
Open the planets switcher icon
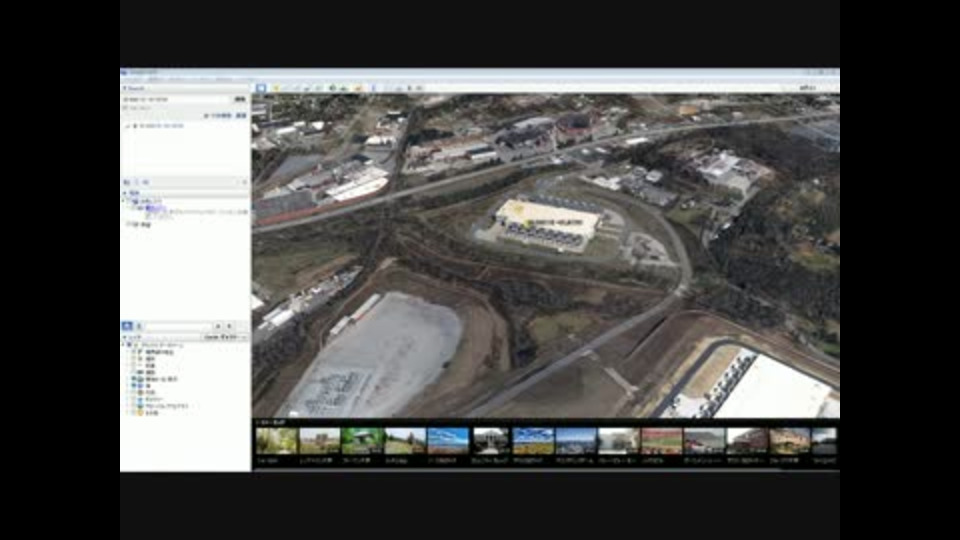tap(359, 88)
